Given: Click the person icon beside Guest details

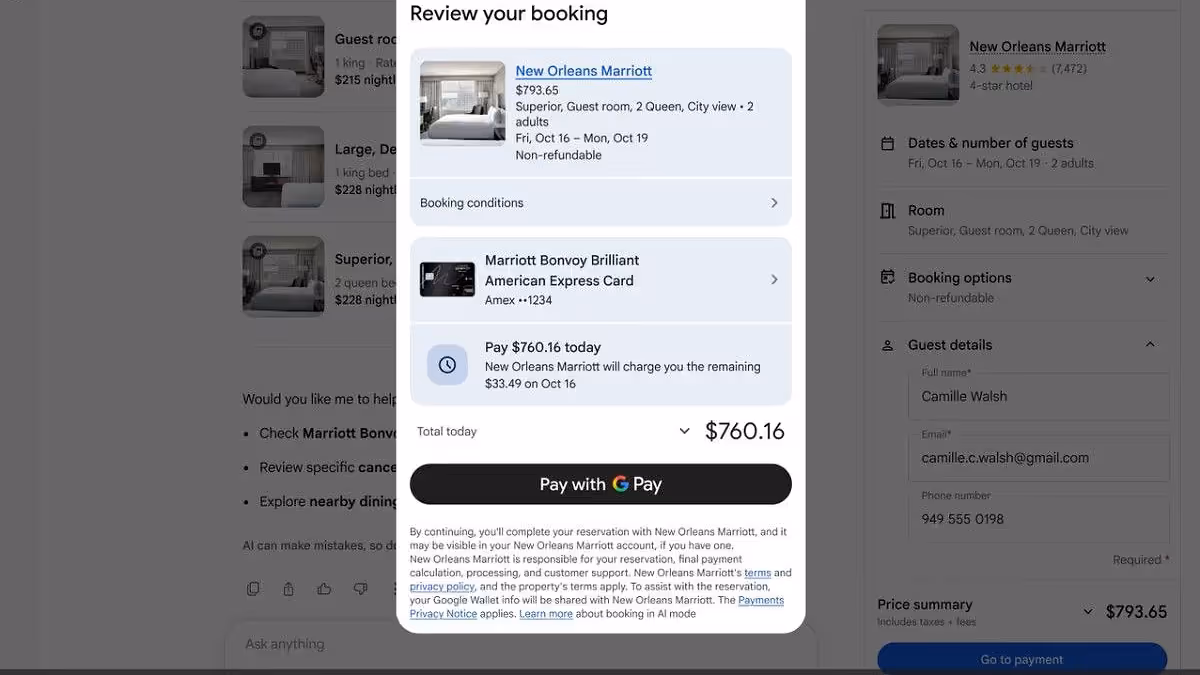Looking at the screenshot, I should click(x=887, y=345).
